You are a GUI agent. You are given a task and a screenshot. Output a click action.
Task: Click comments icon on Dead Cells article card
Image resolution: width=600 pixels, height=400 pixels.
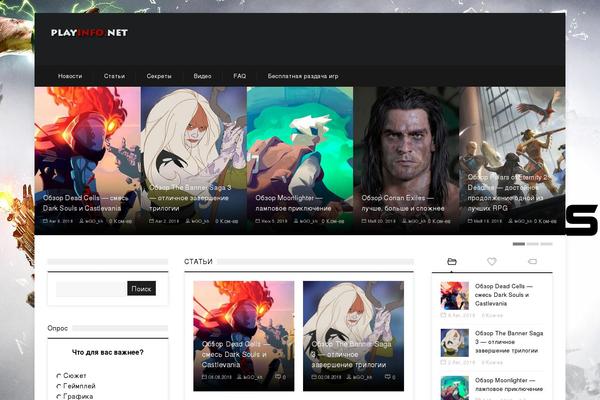pyautogui.click(x=278, y=377)
